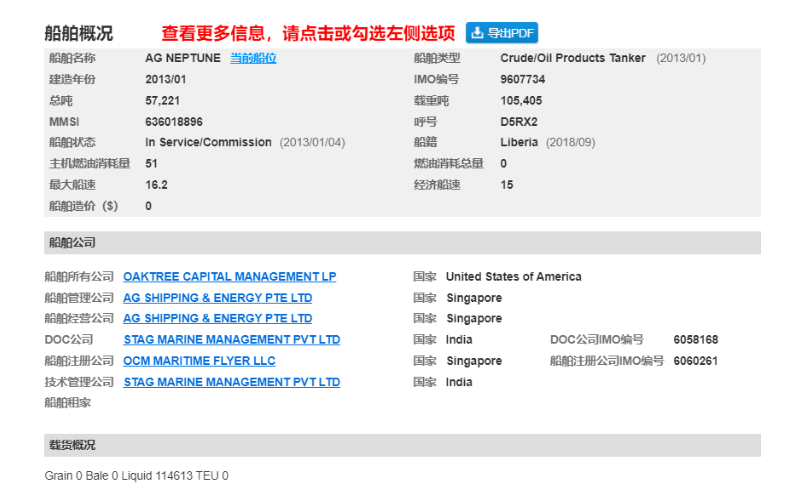
Task: Select status In Service/Commission text
Action: tap(208, 142)
